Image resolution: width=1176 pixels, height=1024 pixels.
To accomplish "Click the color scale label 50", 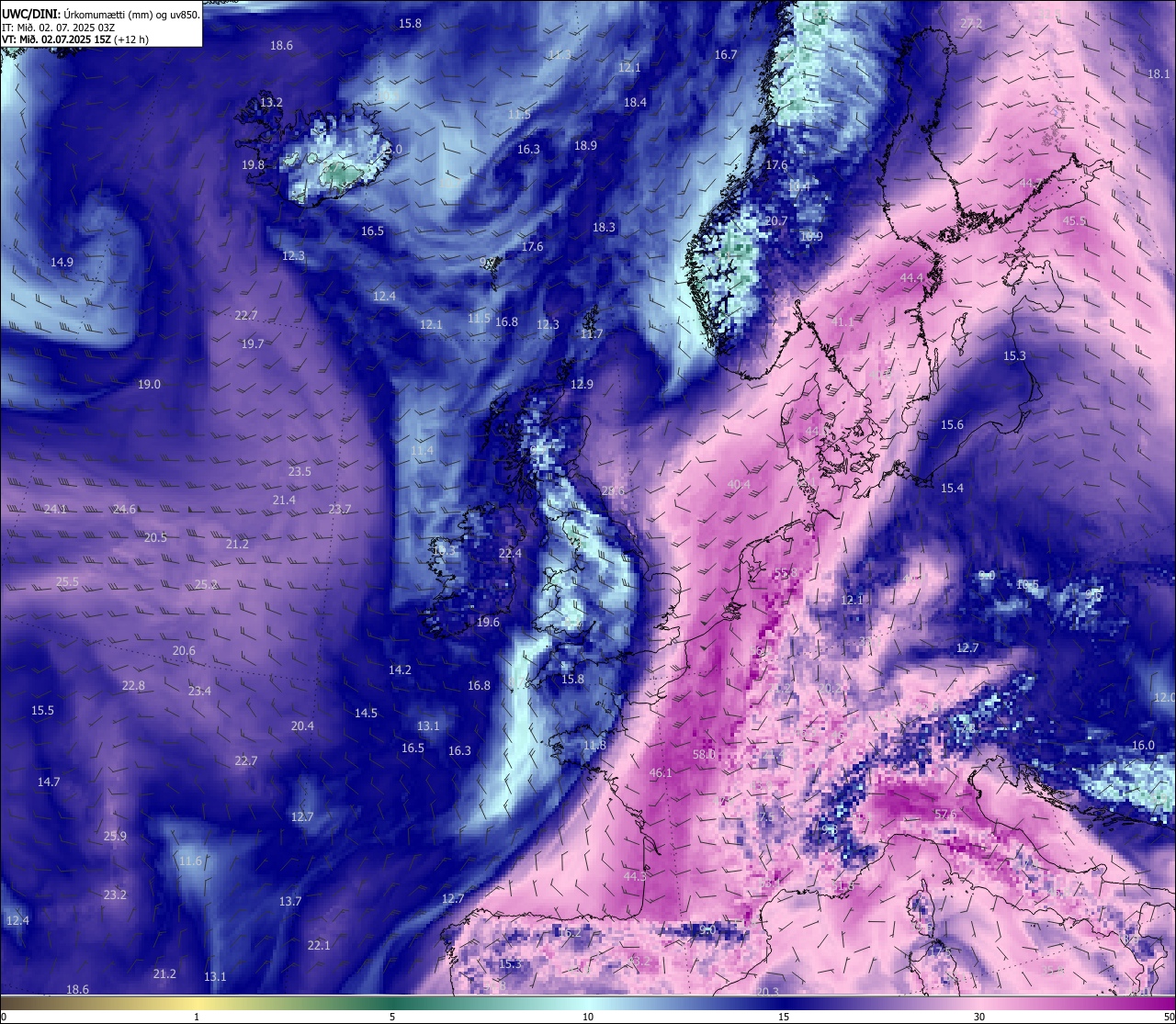I will [x=1169, y=1017].
